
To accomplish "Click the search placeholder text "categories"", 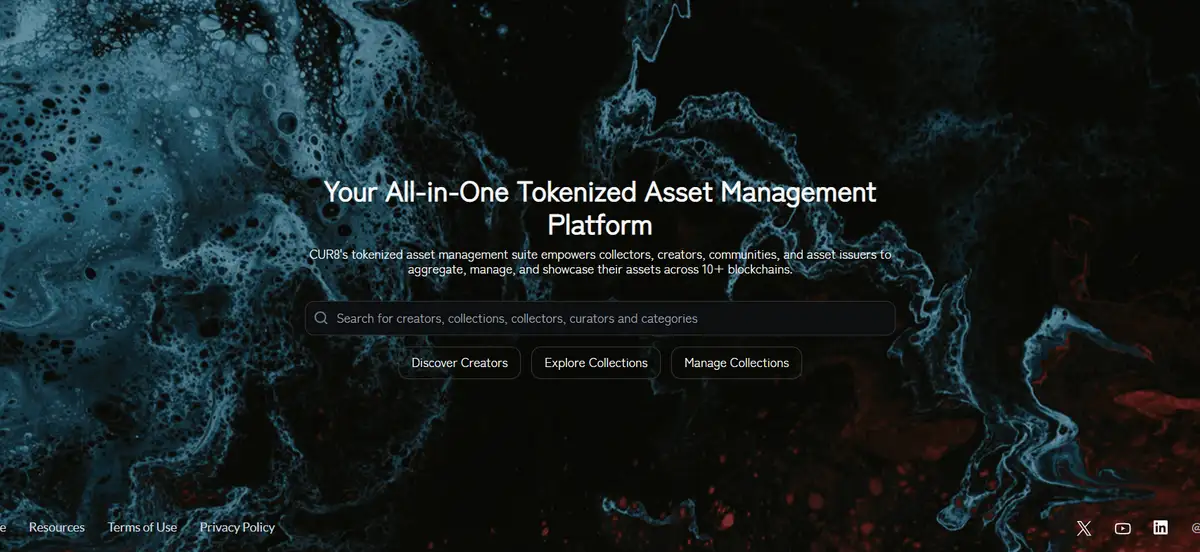I will point(669,318).
